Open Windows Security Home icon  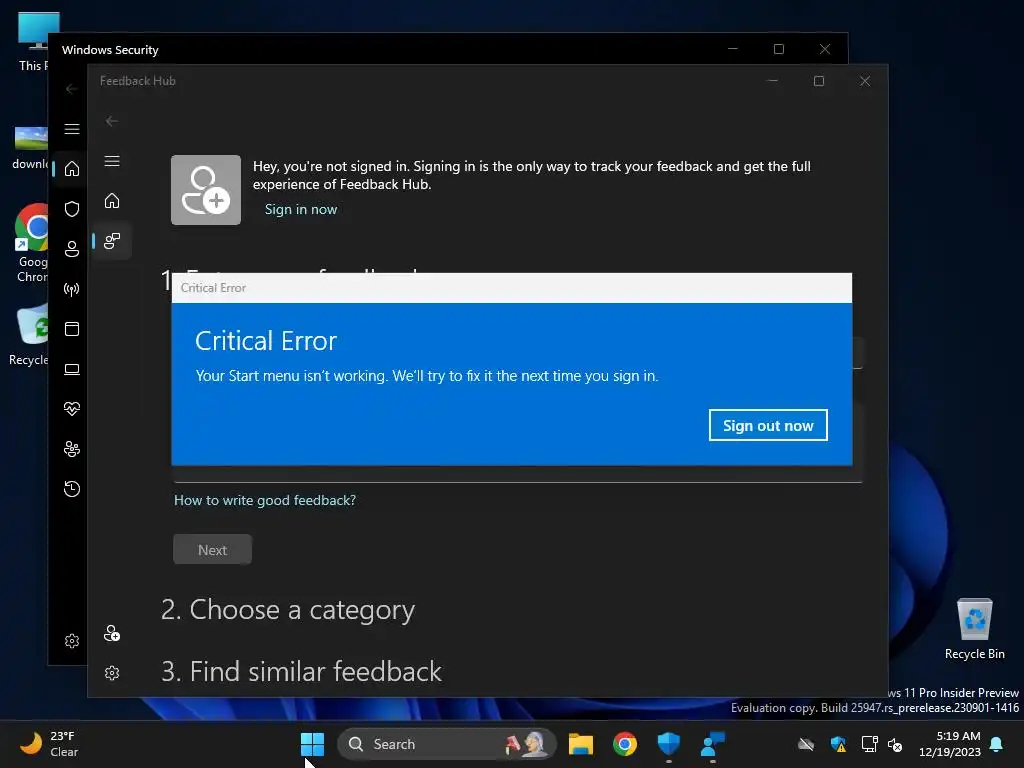point(72,169)
